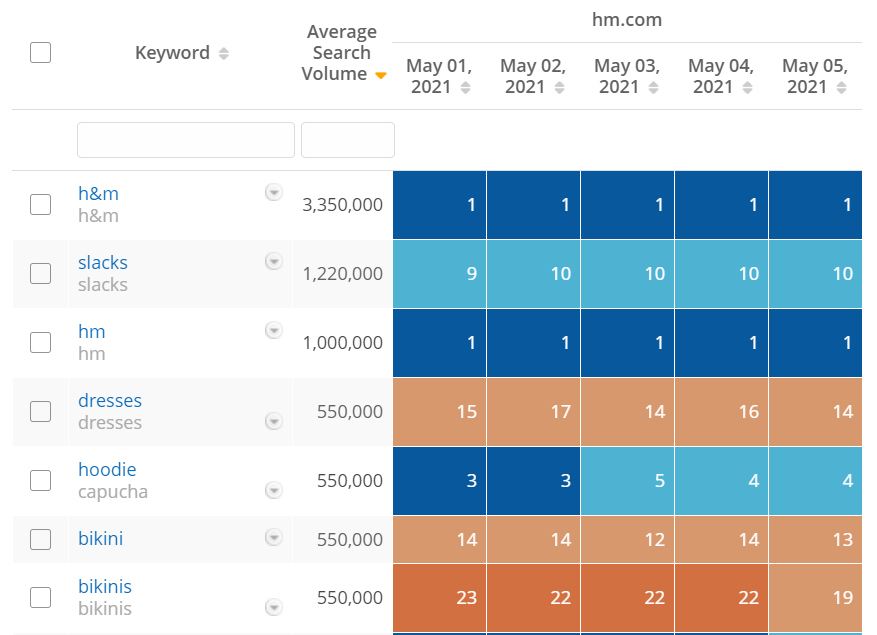Open the slacks keyword link

[x=103, y=262]
